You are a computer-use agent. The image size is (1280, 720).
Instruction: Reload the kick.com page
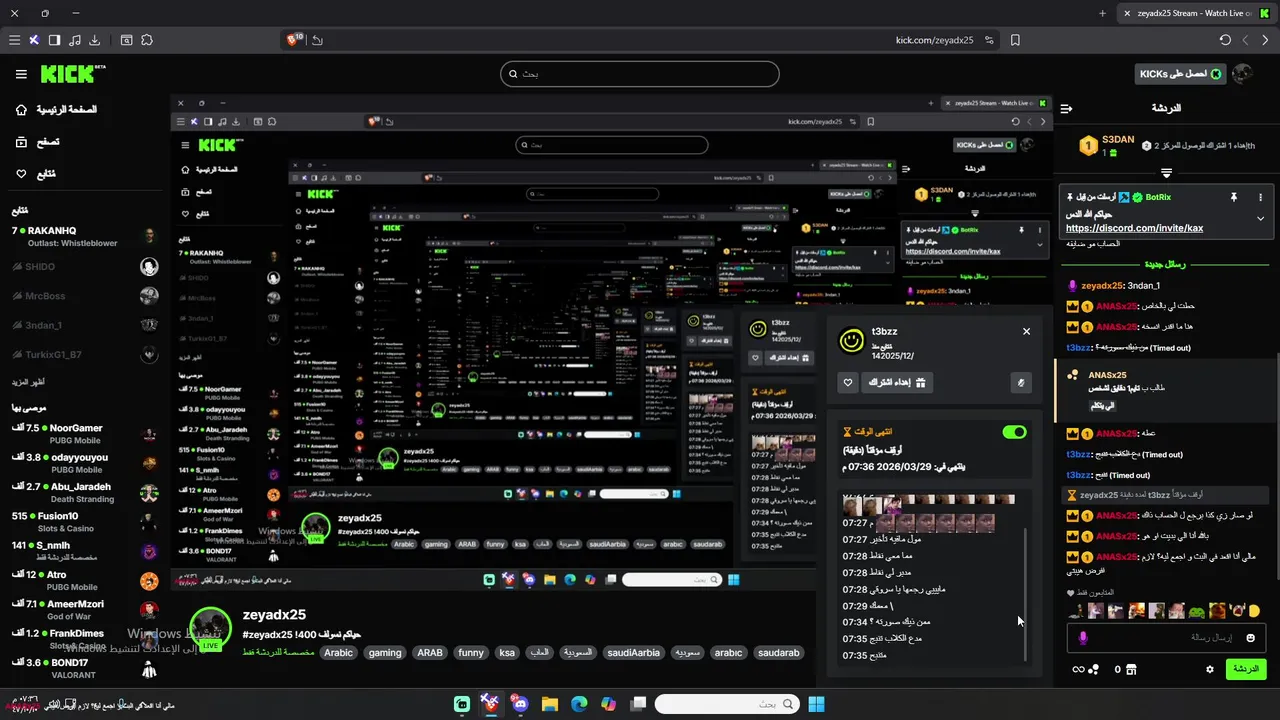[1225, 40]
